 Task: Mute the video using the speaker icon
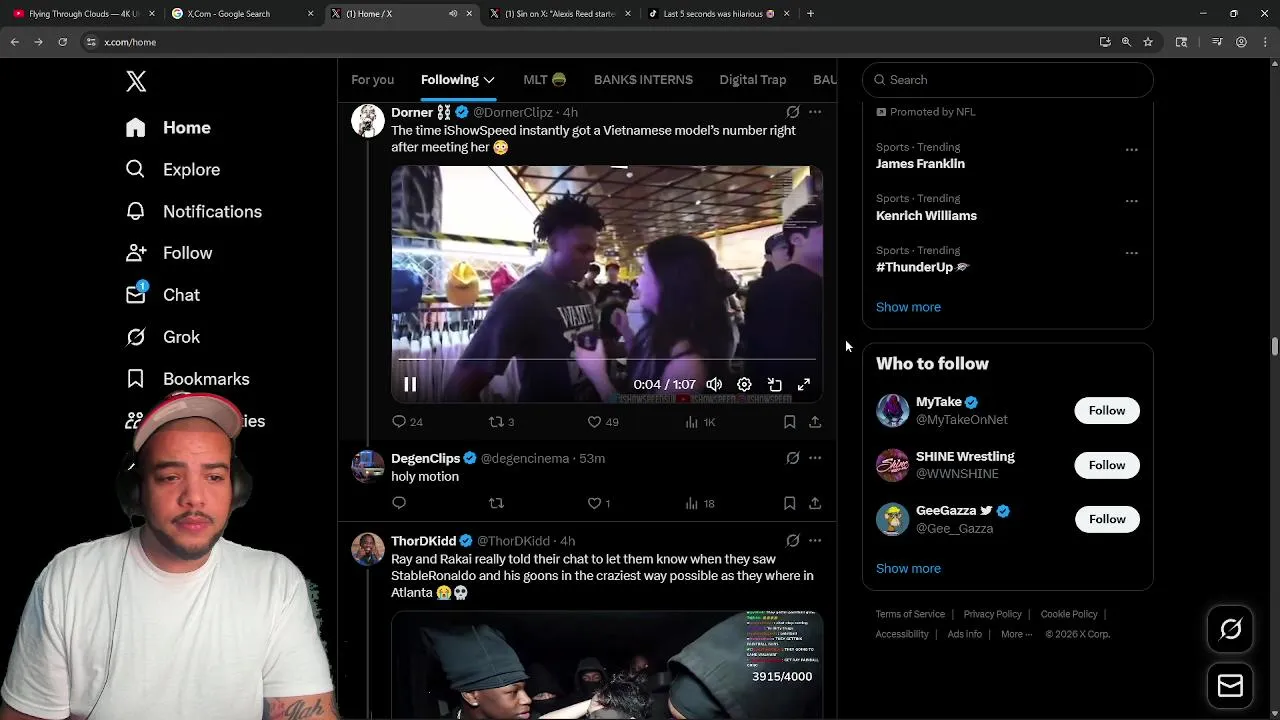[x=714, y=385]
